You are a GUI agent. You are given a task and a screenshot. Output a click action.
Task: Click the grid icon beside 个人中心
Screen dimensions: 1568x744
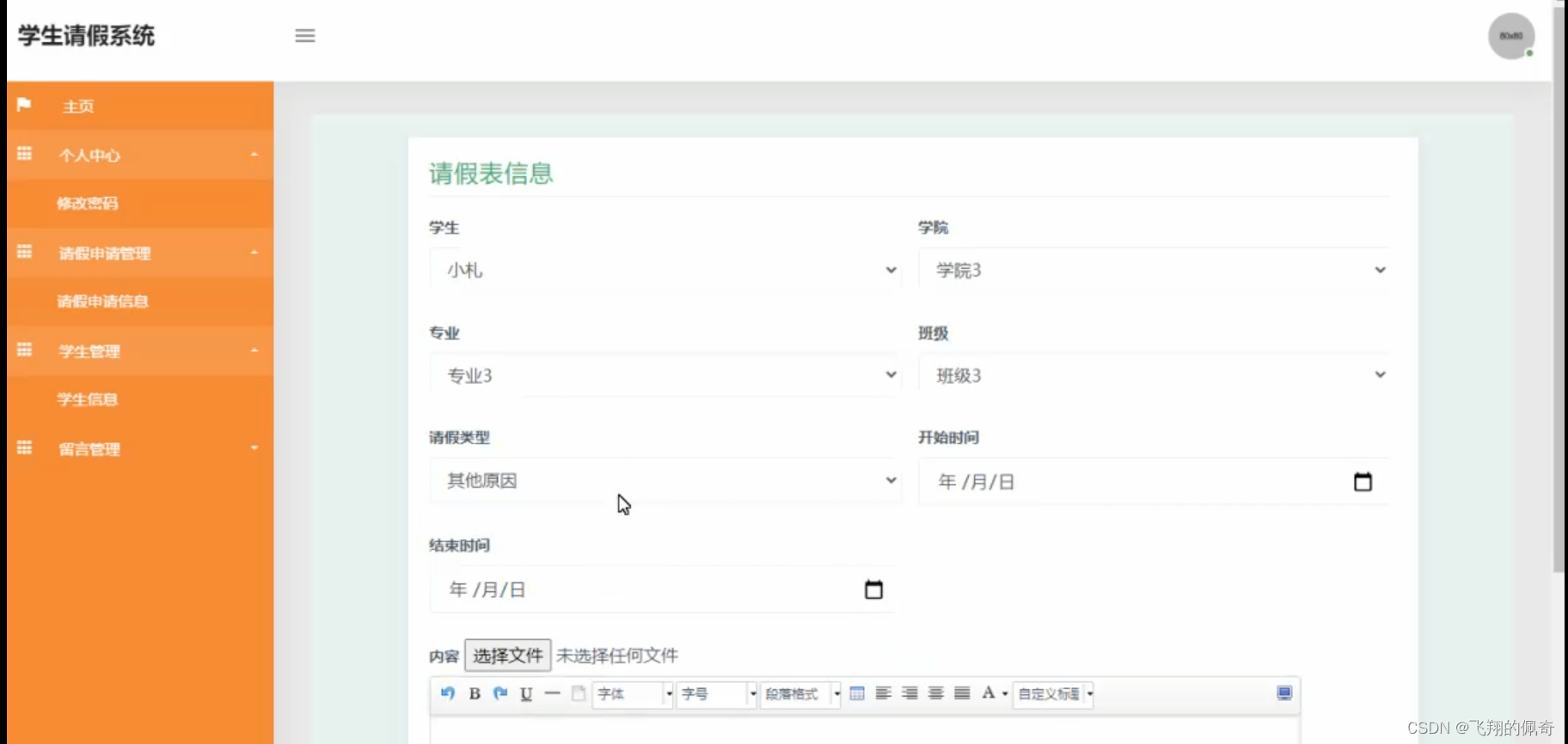[24, 154]
